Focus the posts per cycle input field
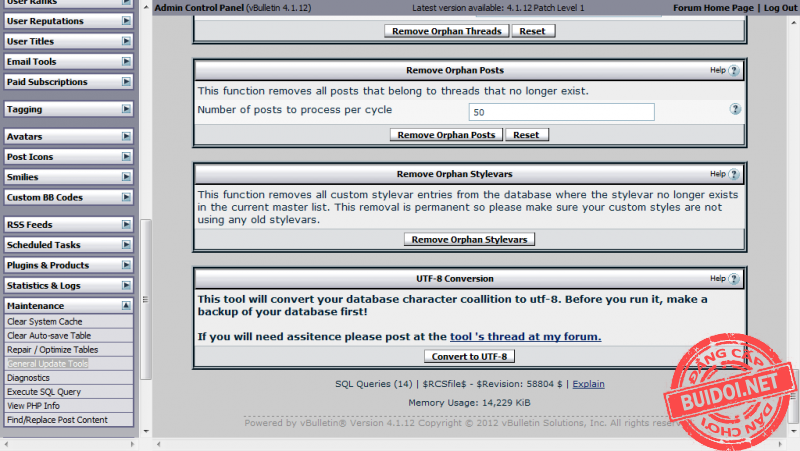This screenshot has height=451, width=800. (561, 112)
